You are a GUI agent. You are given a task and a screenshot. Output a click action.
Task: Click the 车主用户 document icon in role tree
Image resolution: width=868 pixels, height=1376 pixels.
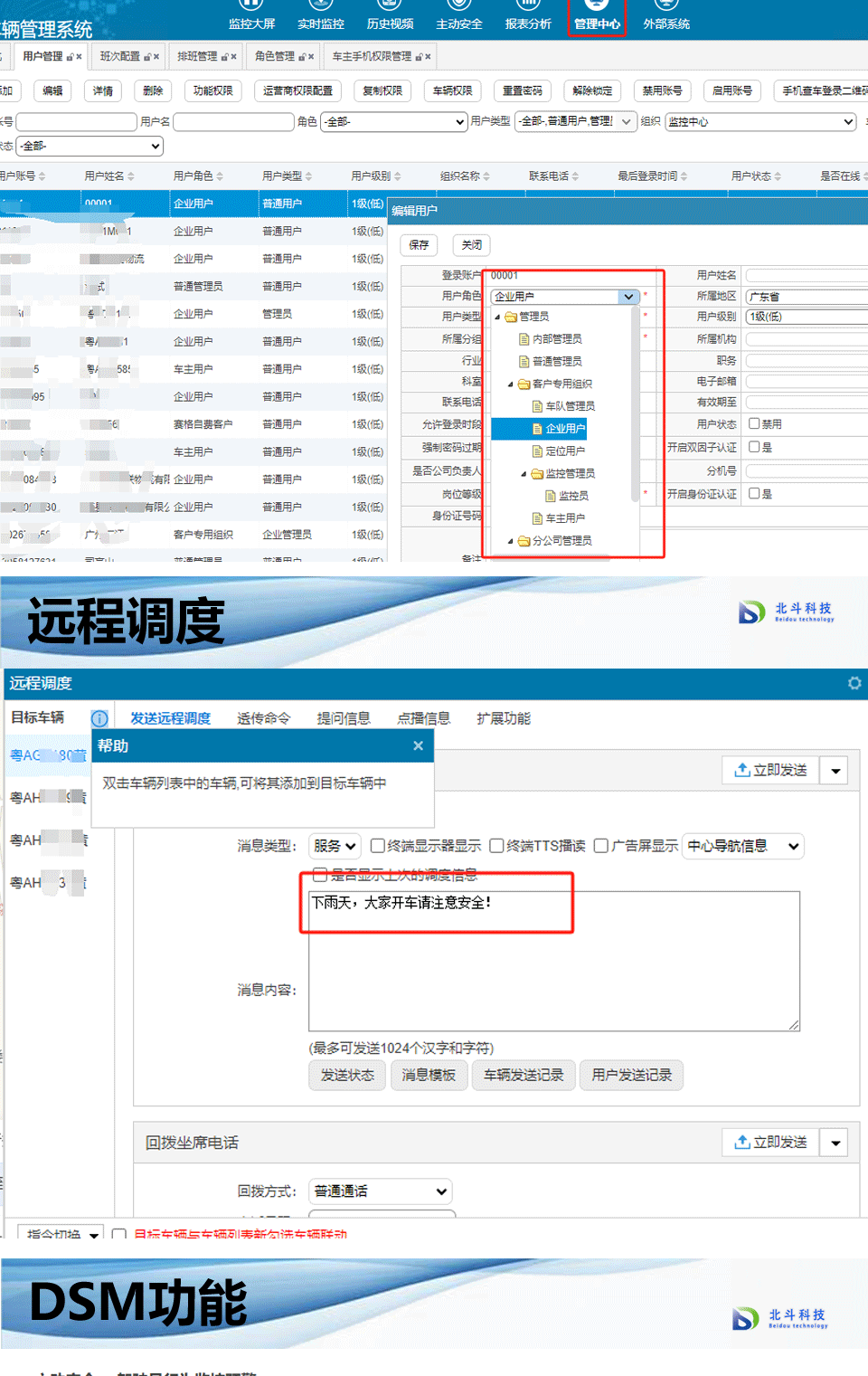click(537, 518)
